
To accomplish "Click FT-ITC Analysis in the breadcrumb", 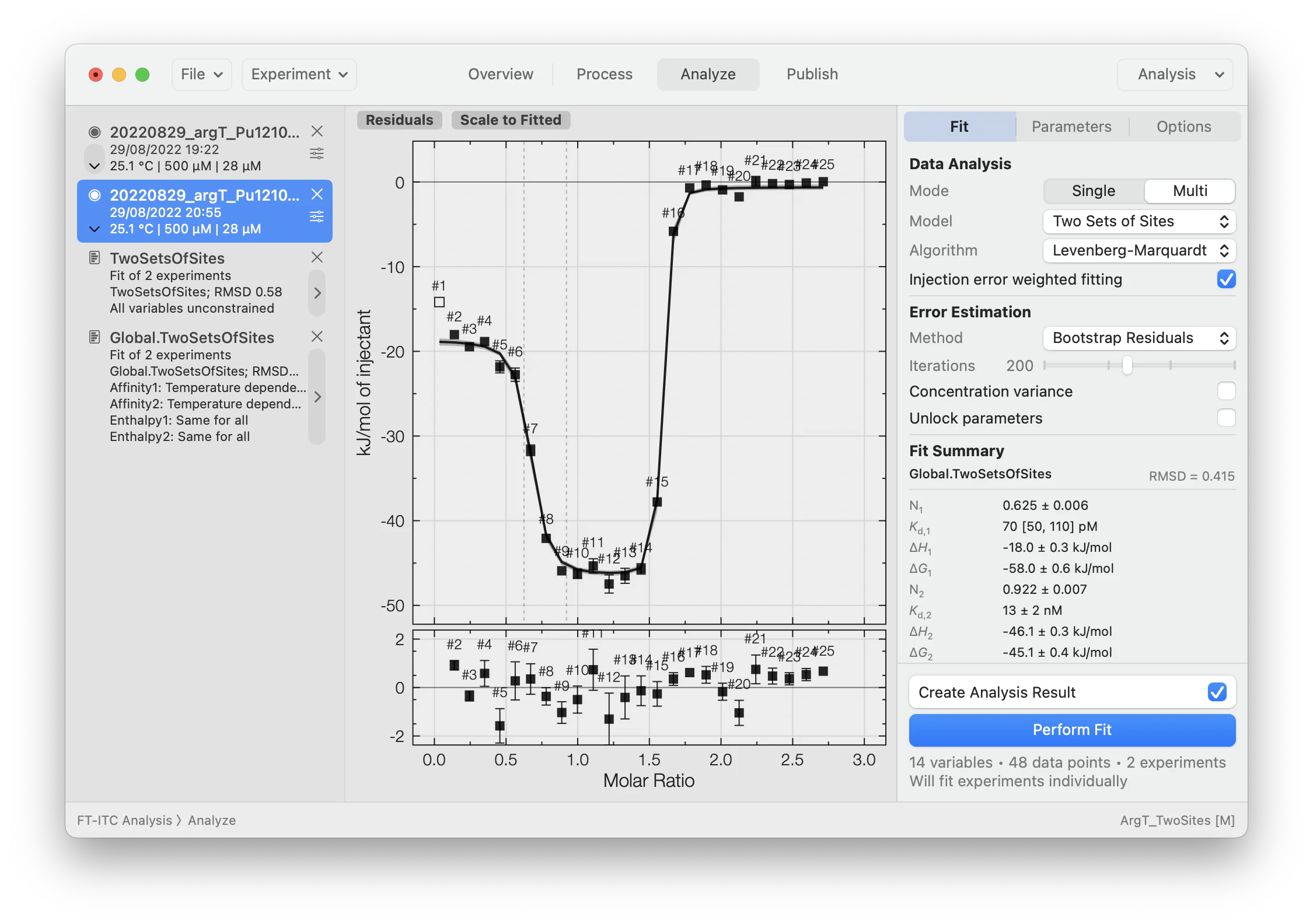I will point(124,821).
